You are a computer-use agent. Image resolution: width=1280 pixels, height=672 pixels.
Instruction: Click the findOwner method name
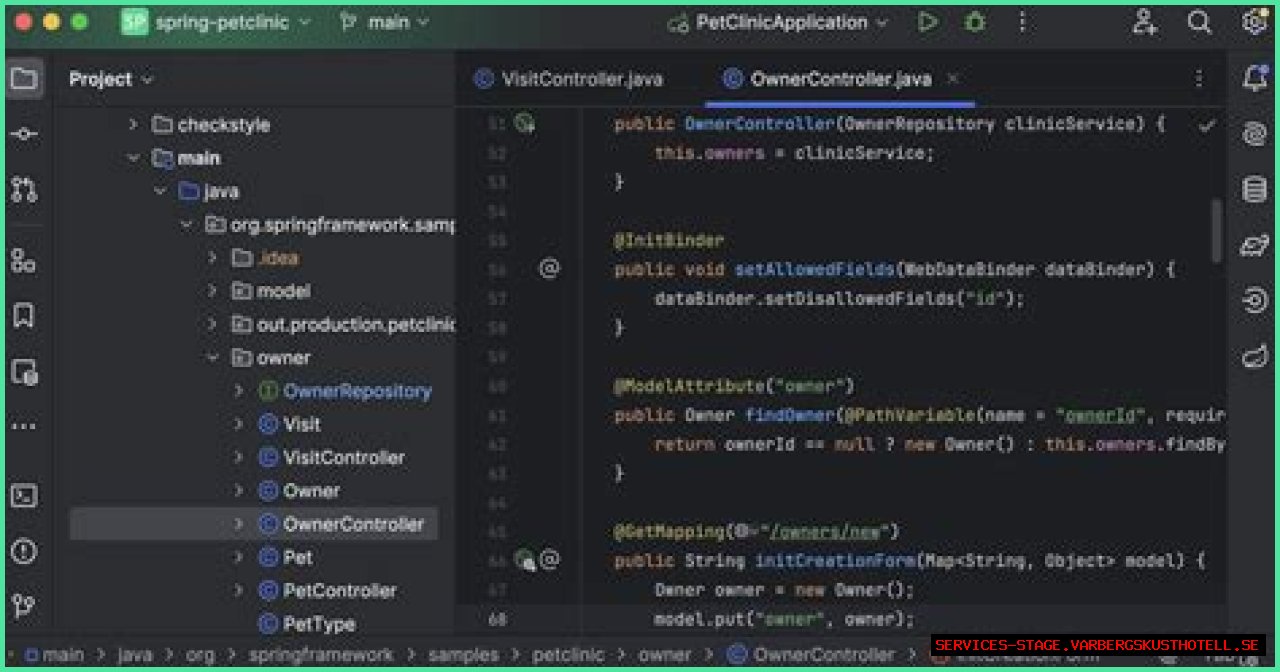(x=790, y=415)
